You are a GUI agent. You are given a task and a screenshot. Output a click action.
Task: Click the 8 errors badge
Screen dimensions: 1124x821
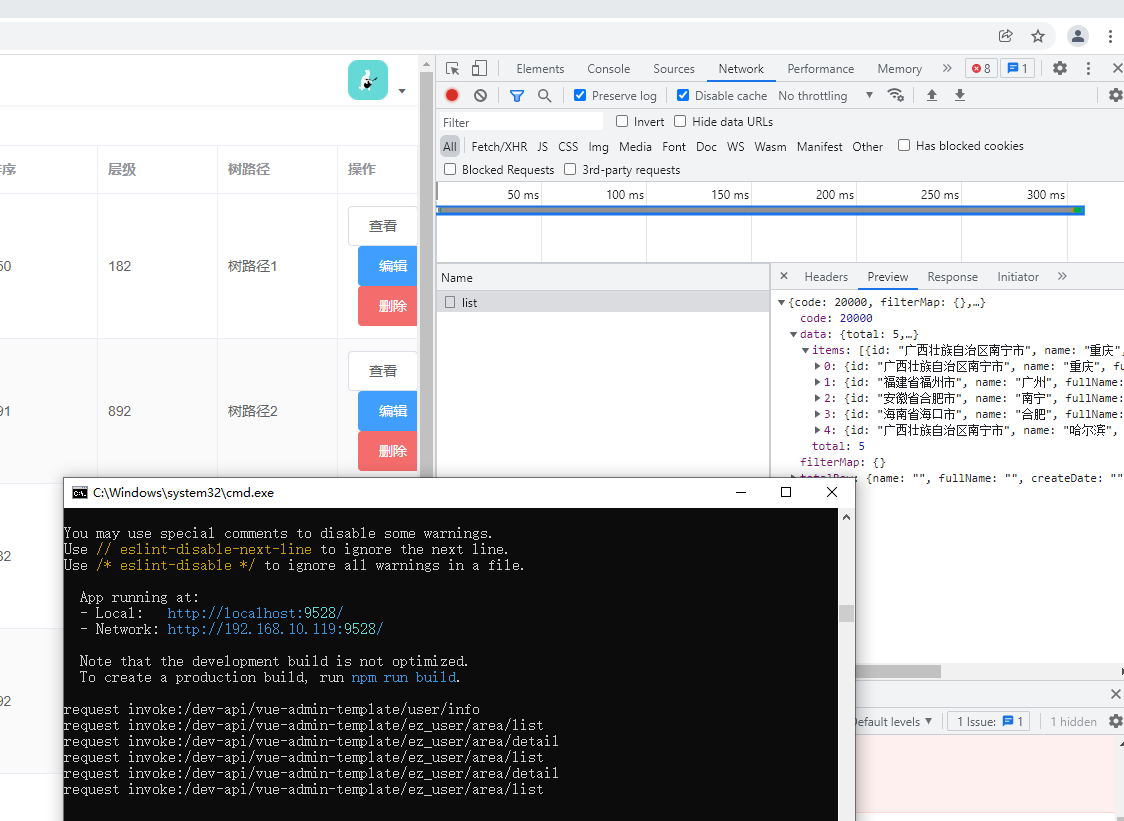[x=981, y=69]
